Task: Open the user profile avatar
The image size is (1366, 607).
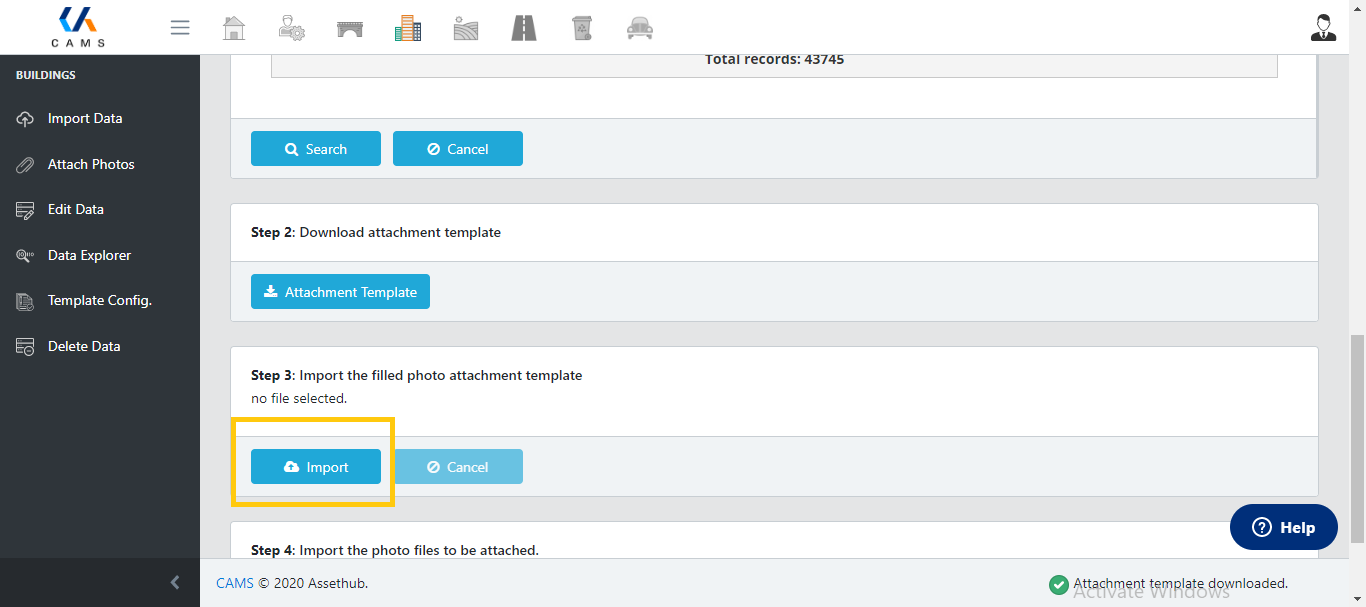Action: [x=1323, y=28]
